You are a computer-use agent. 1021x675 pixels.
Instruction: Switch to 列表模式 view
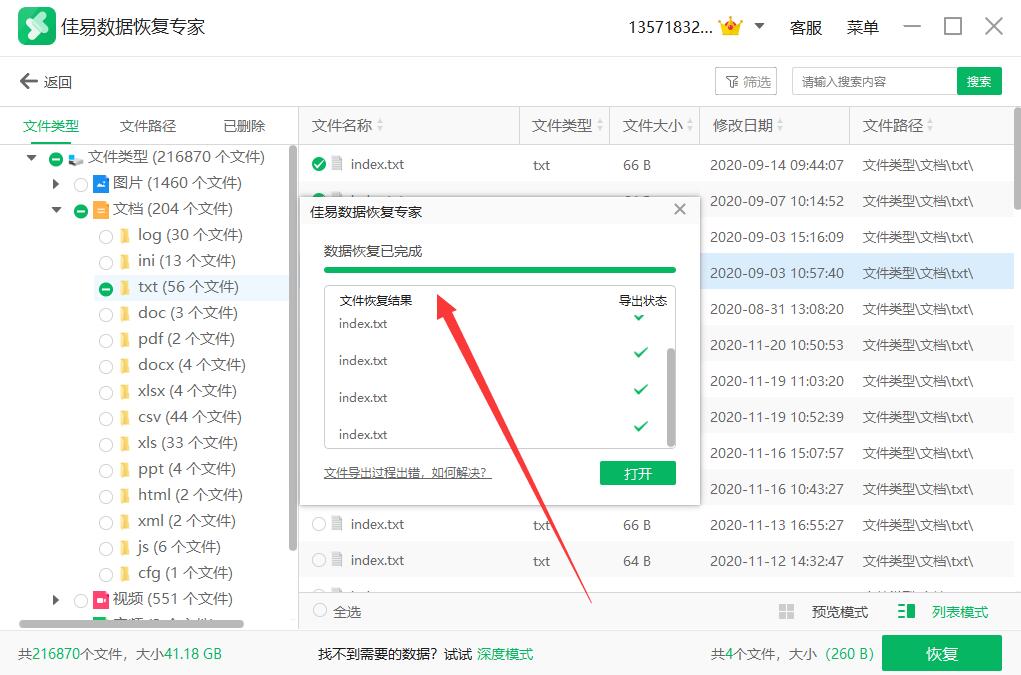(960, 612)
